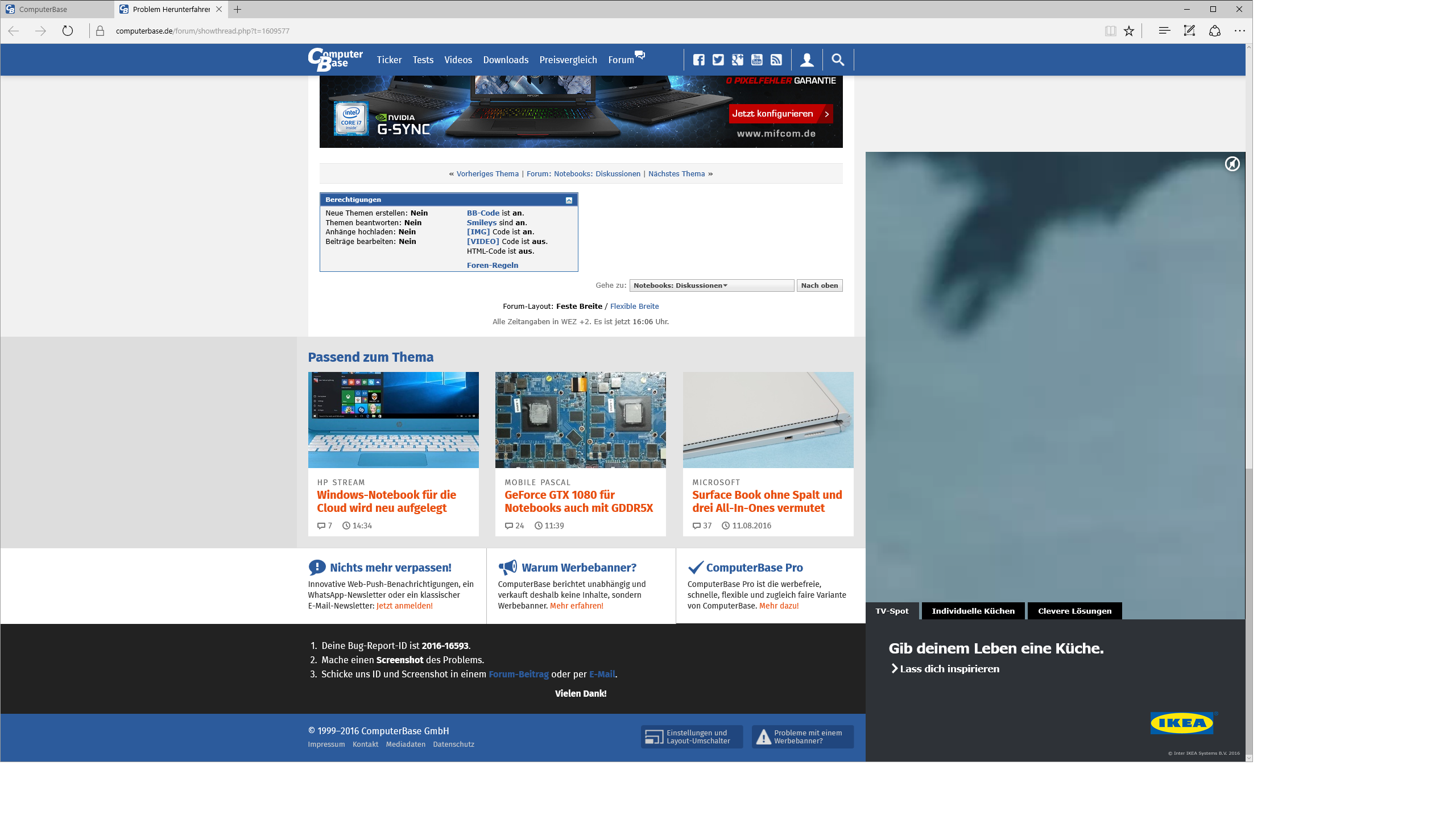Image resolution: width=1456 pixels, height=819 pixels.
Task: Refresh the page in browser
Action: pyautogui.click(x=68, y=31)
